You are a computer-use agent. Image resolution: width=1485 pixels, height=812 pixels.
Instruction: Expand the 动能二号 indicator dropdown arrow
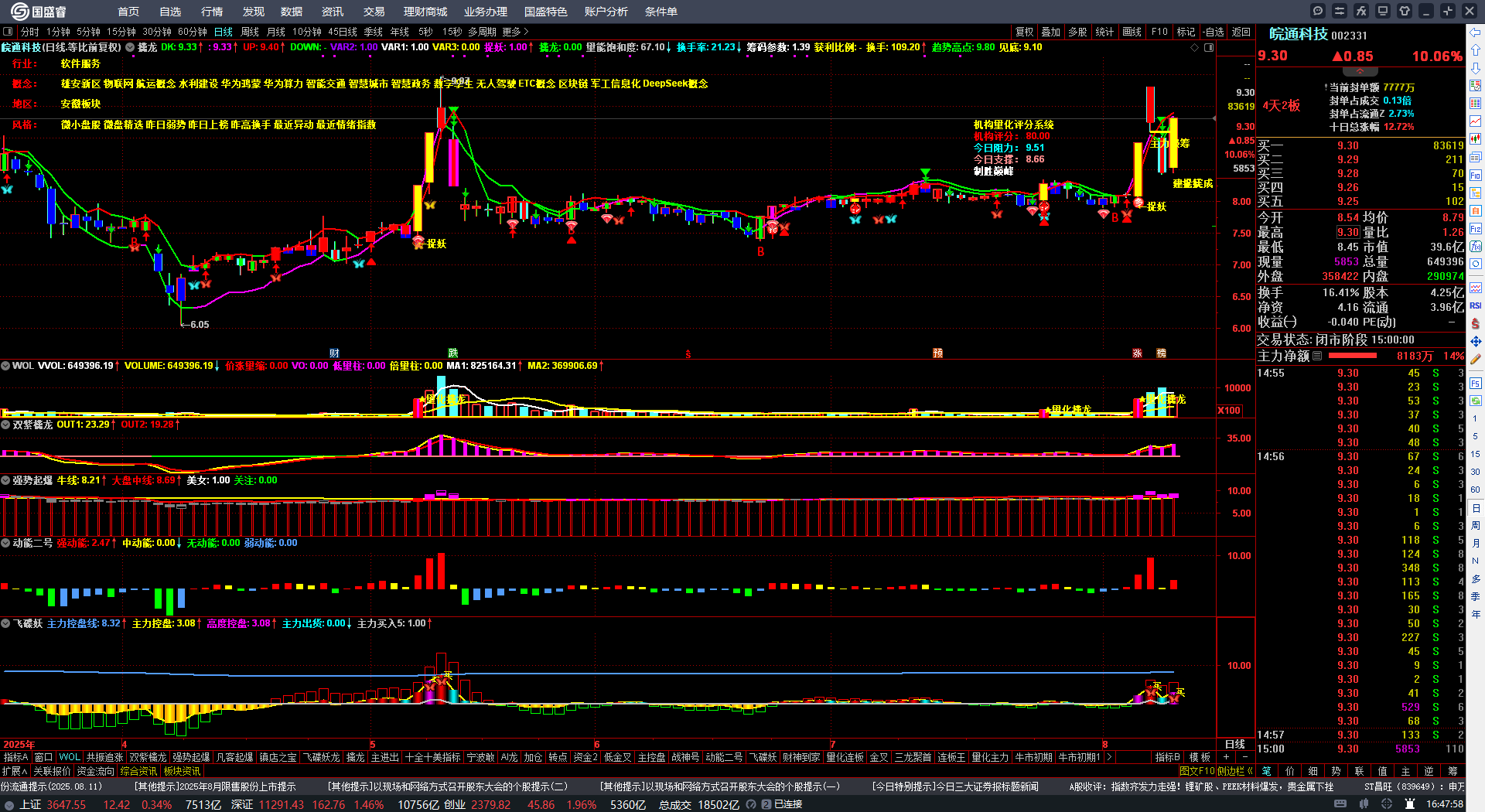point(5,543)
